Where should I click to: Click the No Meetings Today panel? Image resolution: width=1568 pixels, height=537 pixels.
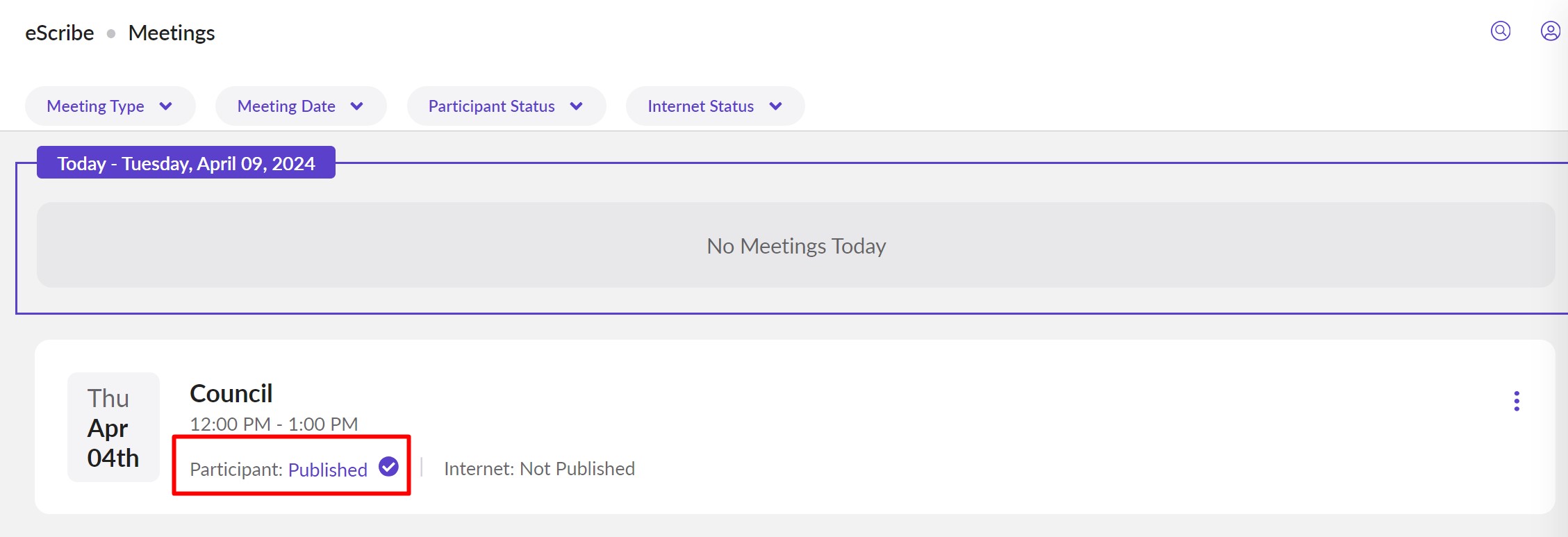(795, 245)
